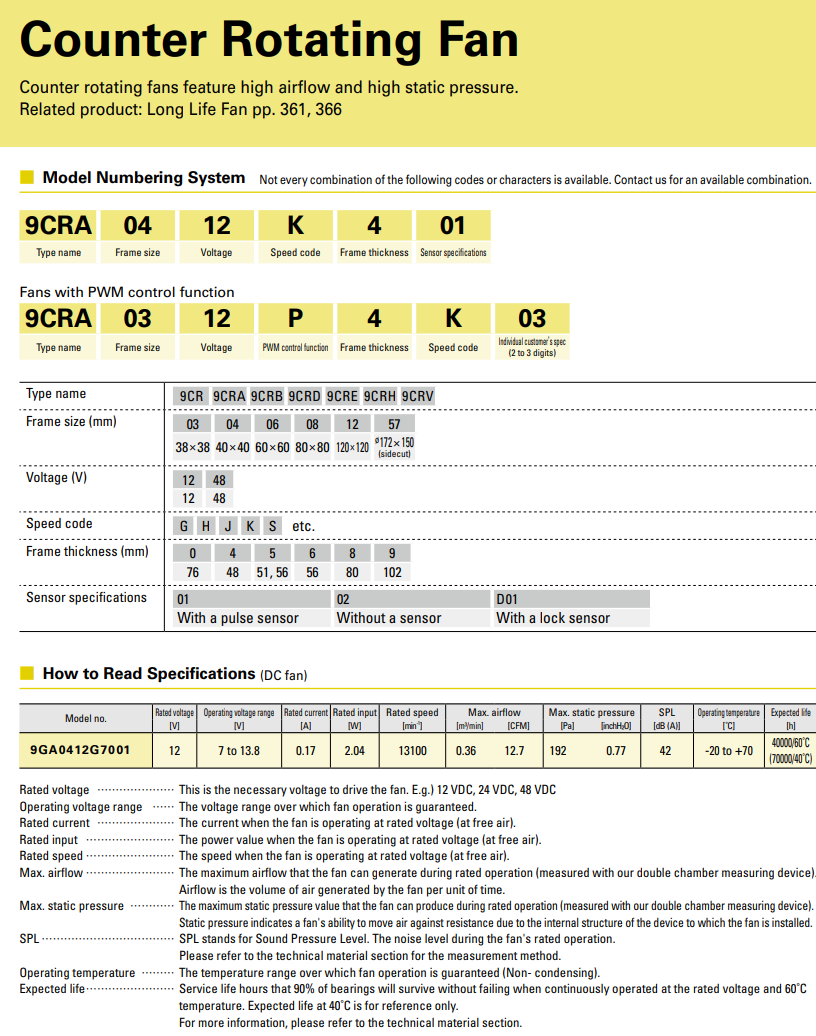
Task: Click the D01 sensor specification code
Action: (507, 599)
